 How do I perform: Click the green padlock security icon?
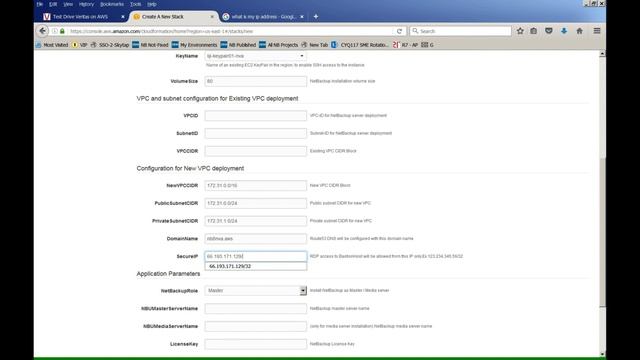[x=62, y=31]
